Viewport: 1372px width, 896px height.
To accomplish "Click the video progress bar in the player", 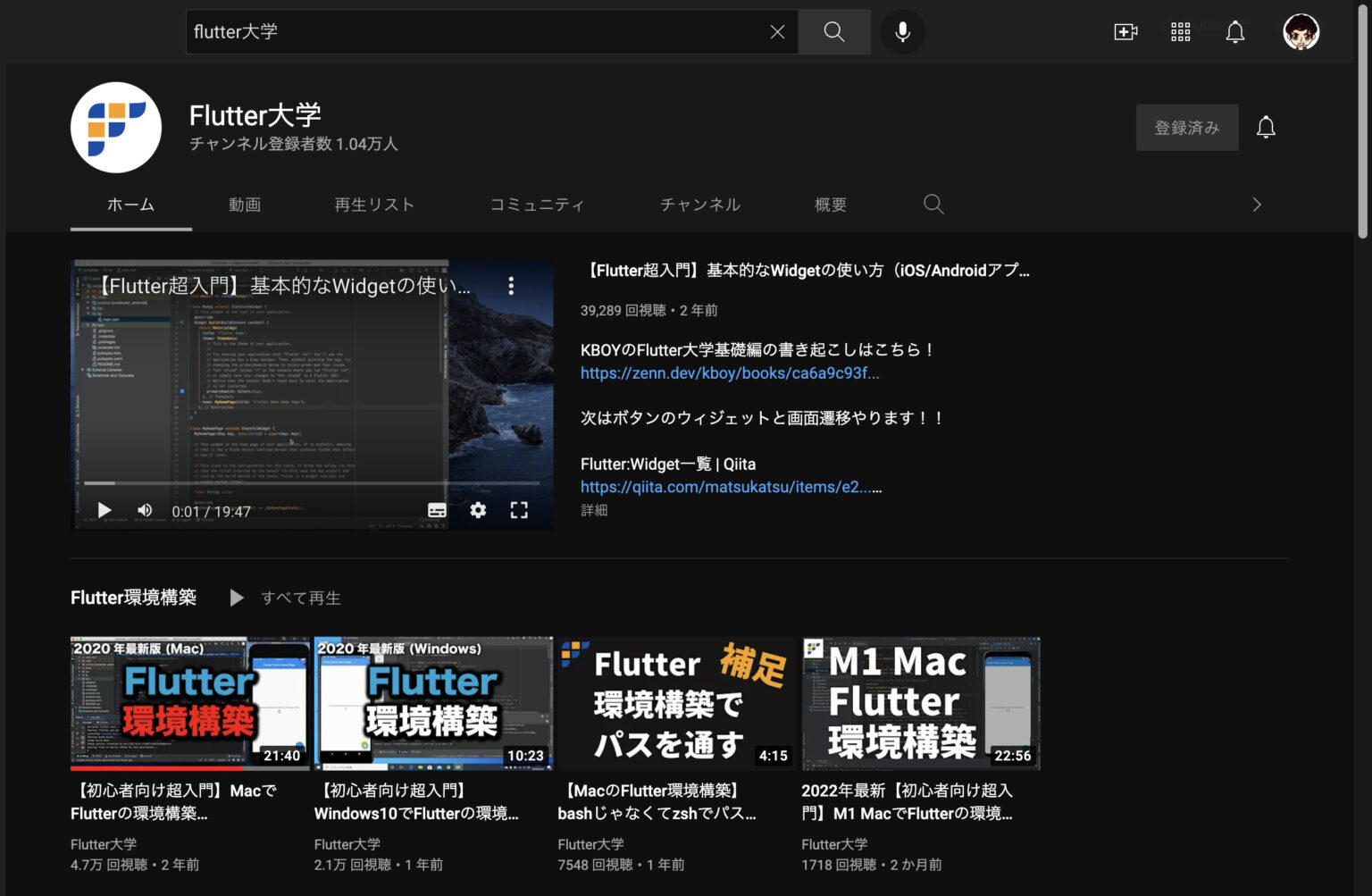I will tap(311, 482).
